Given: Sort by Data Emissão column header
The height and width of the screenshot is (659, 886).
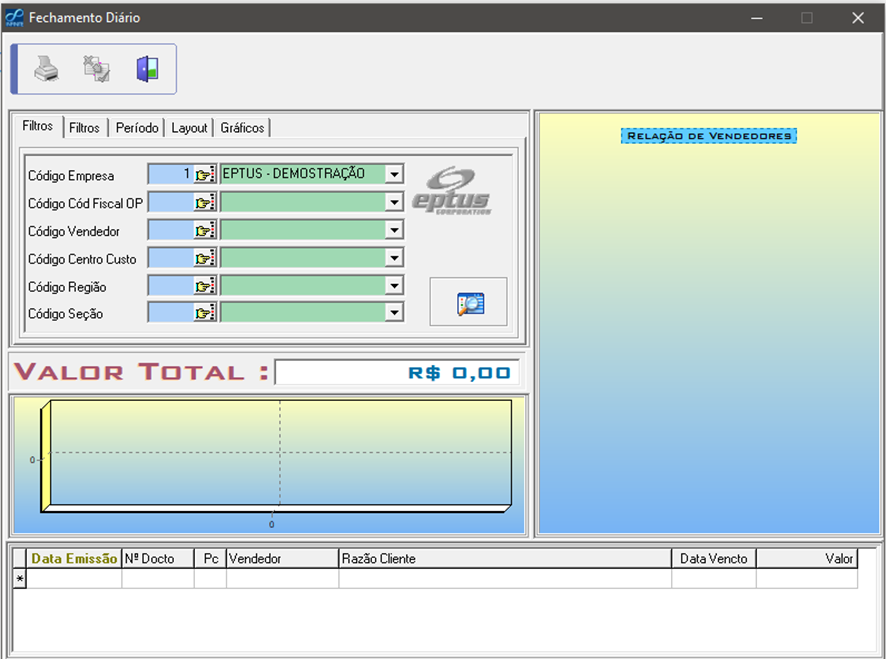Looking at the screenshot, I should (74, 559).
